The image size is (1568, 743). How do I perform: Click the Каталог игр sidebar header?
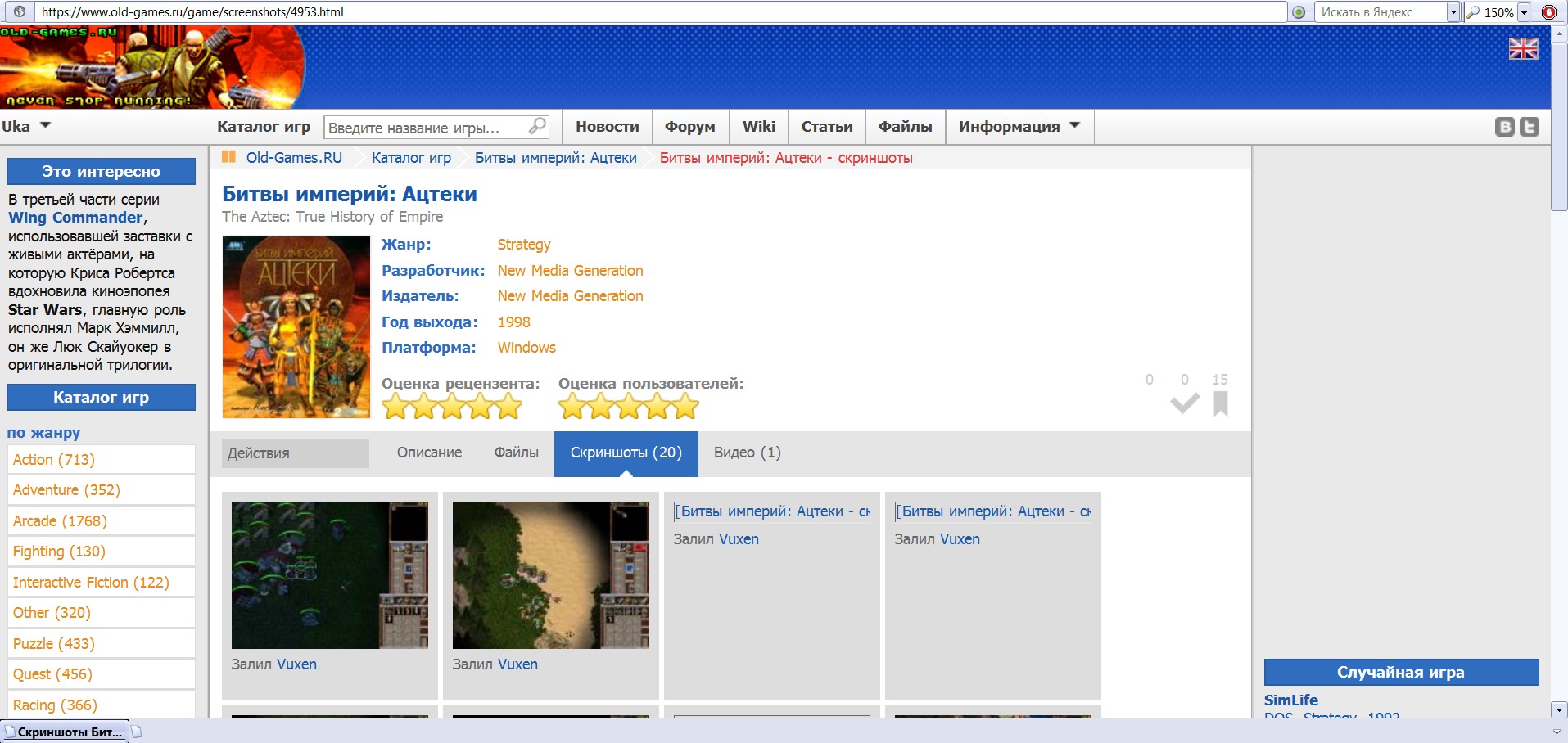pos(102,398)
